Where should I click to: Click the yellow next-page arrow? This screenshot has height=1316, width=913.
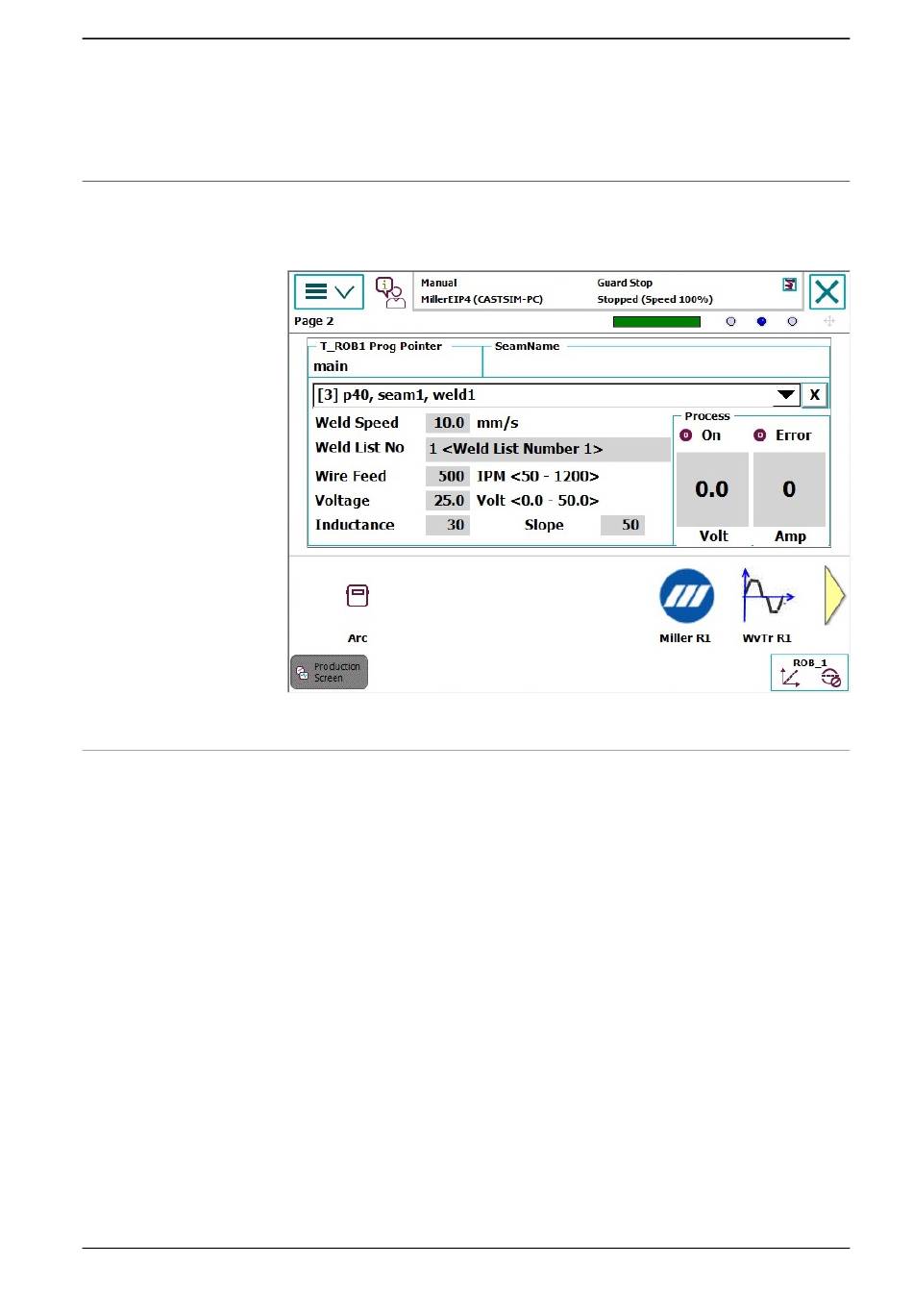click(834, 597)
